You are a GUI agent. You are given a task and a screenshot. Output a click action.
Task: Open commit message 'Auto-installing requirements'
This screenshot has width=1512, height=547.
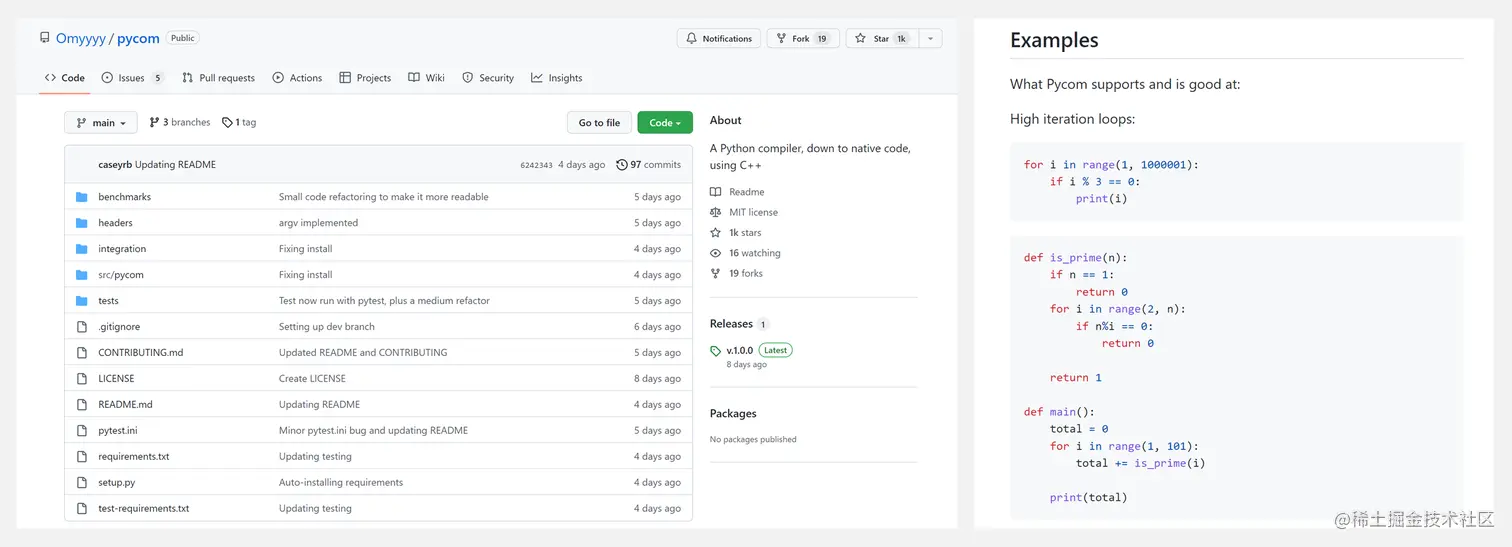pyautogui.click(x=341, y=483)
